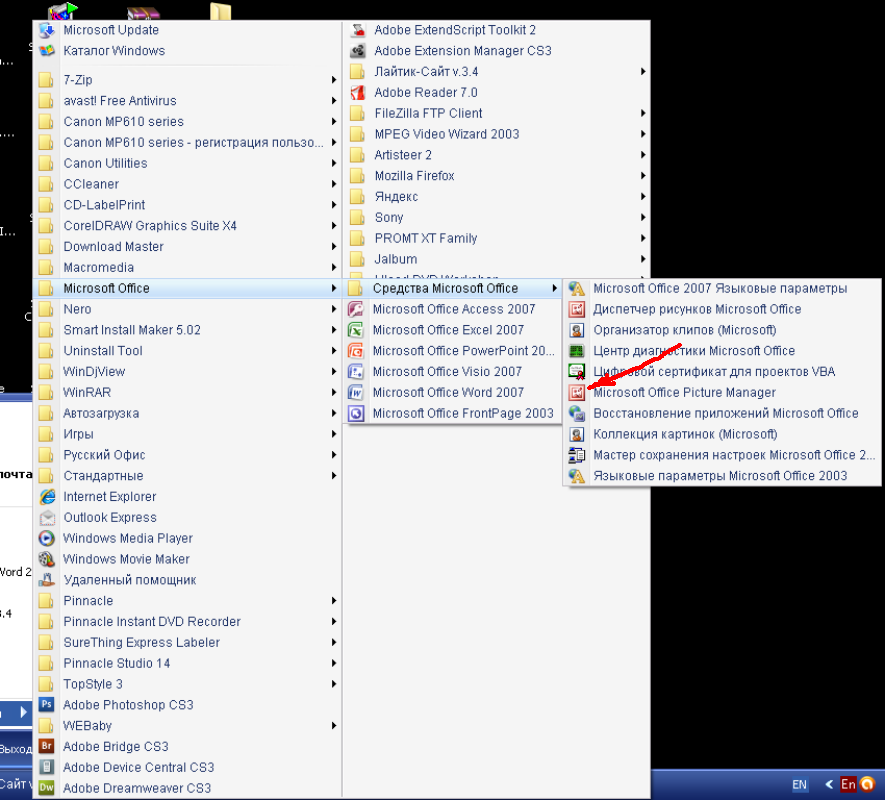Viewport: 885px width, 800px height.
Task: Click the Microsoft Office FrontPage 2003 icon
Action: click(356, 414)
